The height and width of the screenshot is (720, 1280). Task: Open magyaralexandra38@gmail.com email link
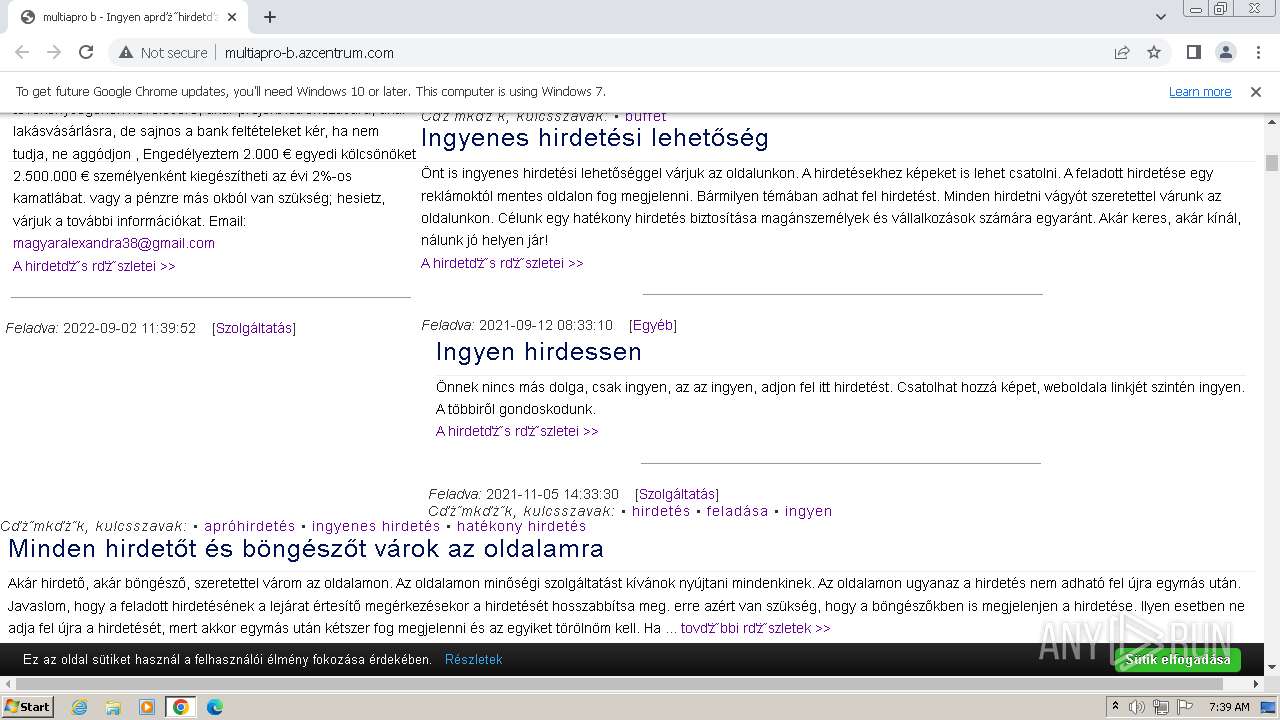click(x=114, y=243)
